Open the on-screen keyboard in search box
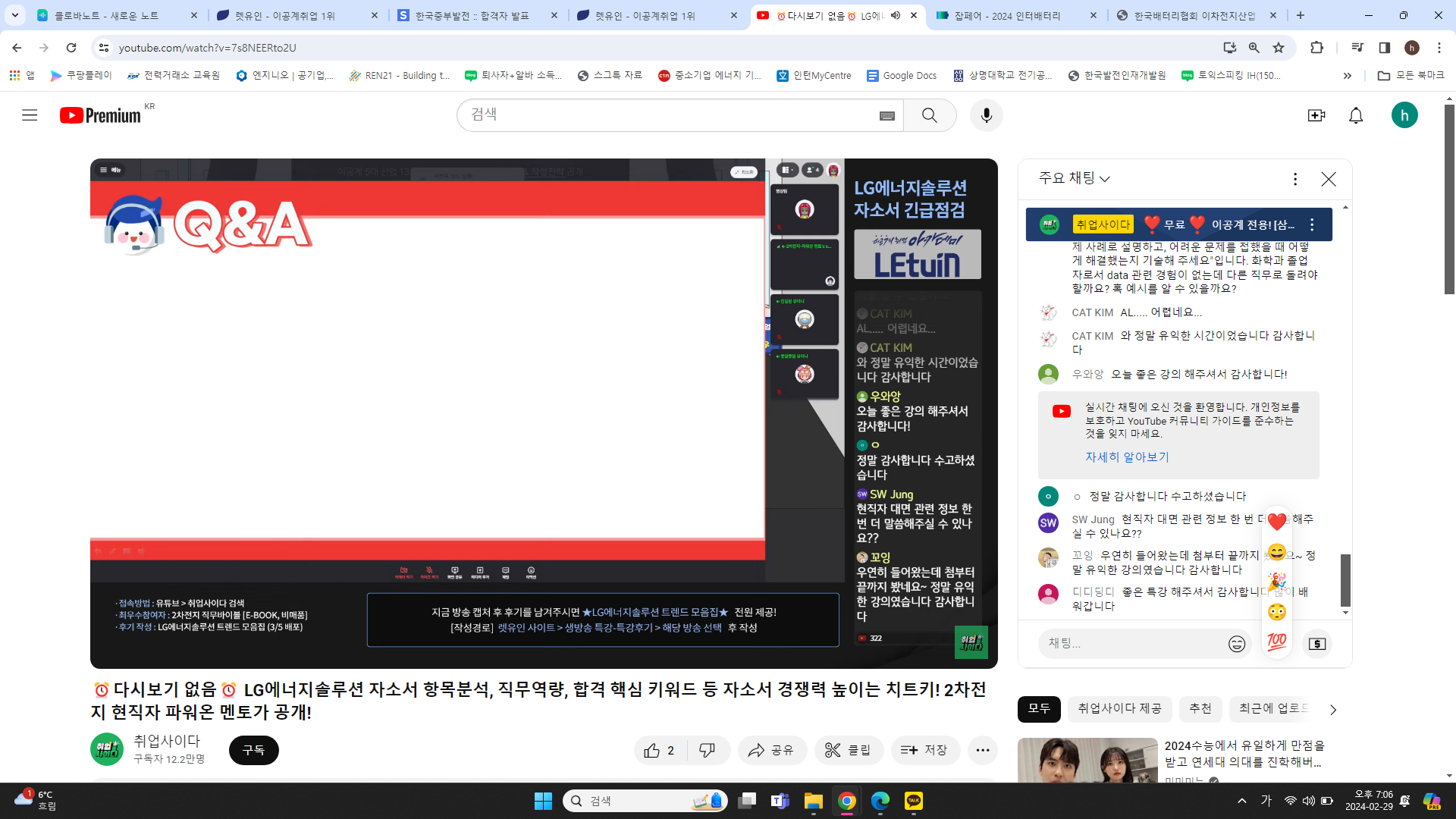This screenshot has width=1456, height=819. click(x=886, y=115)
